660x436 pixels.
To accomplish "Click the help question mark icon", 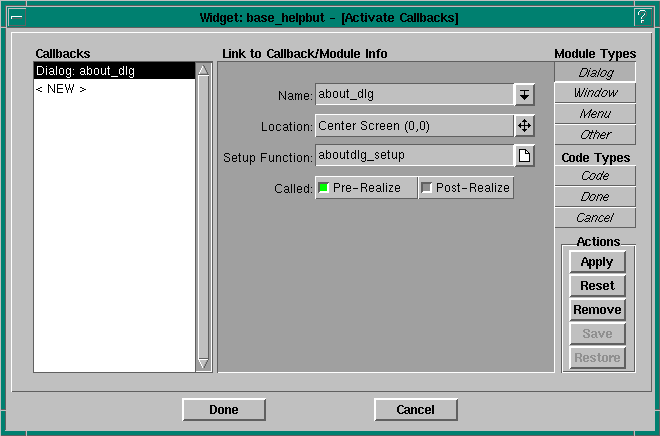I will [641, 16].
